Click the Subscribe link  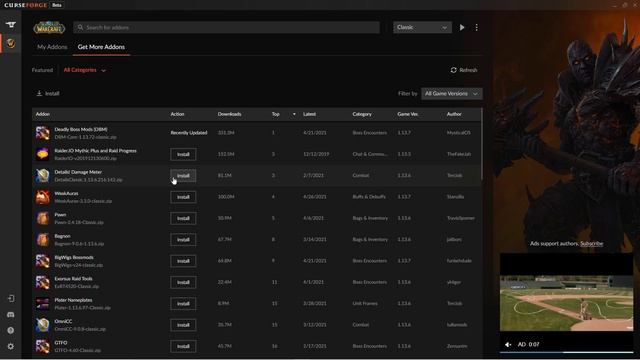[x=591, y=243]
